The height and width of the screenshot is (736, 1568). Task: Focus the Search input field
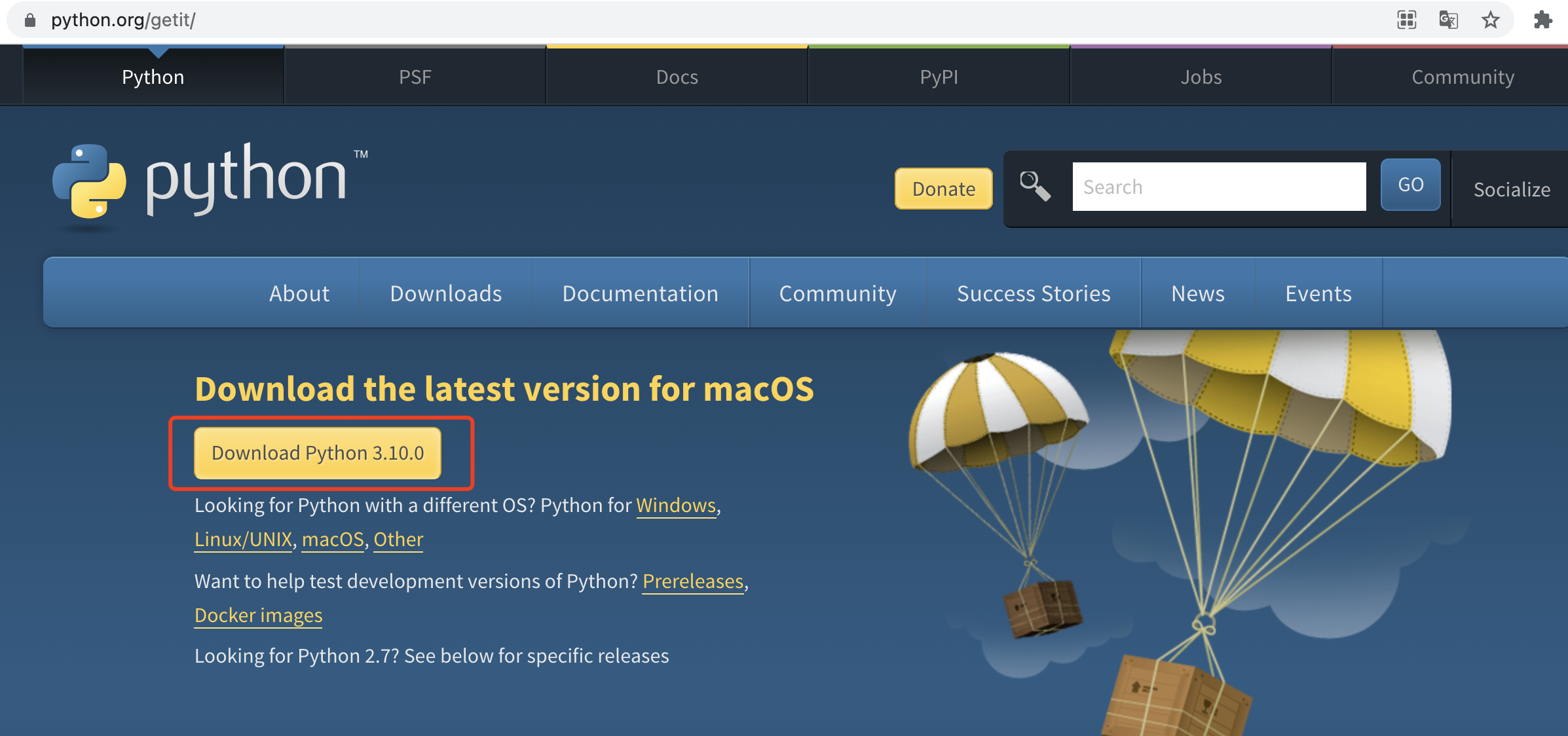(1219, 187)
